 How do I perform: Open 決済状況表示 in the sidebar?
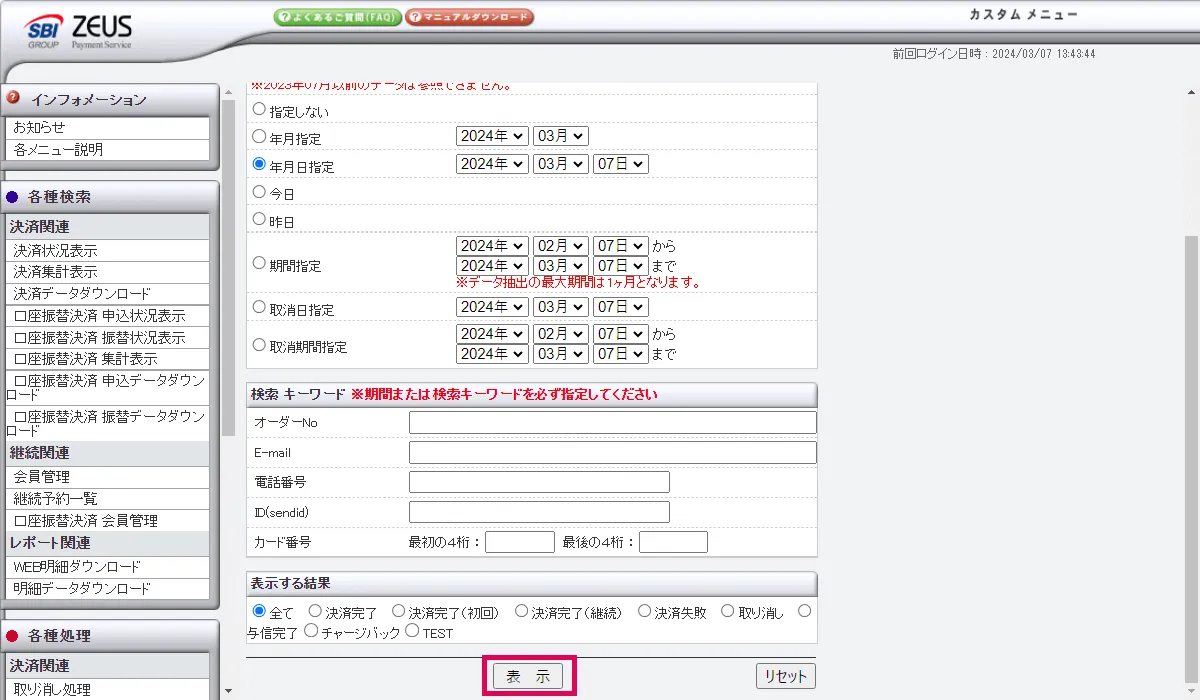coord(55,251)
